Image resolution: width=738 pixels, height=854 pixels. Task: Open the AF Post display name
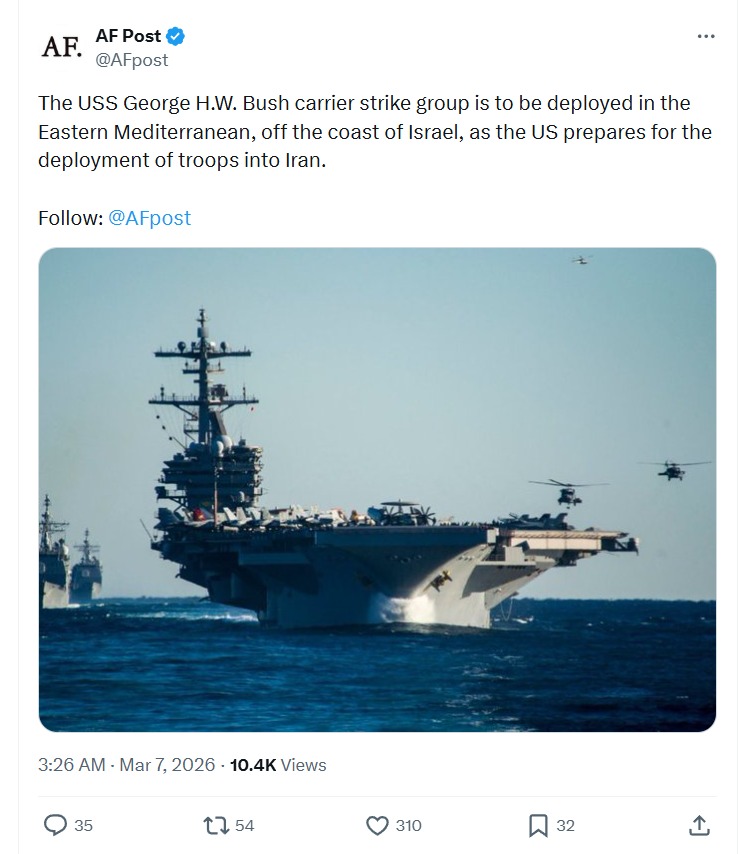coord(128,37)
